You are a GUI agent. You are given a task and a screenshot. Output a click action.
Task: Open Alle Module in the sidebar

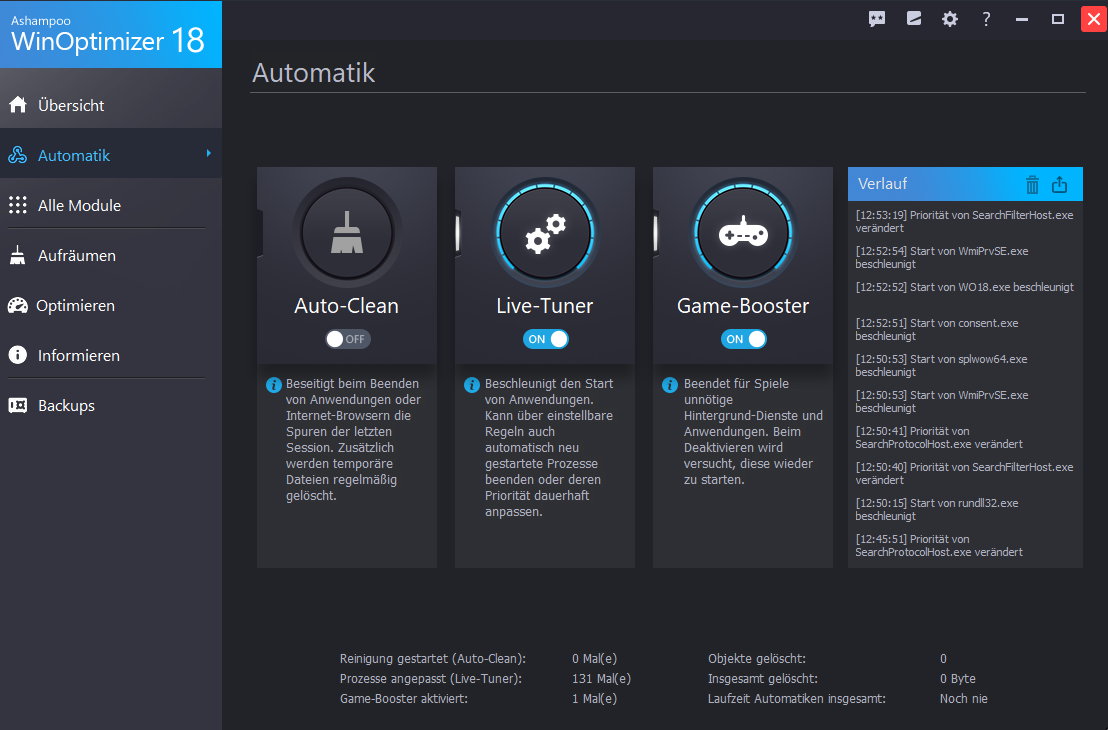click(x=79, y=205)
